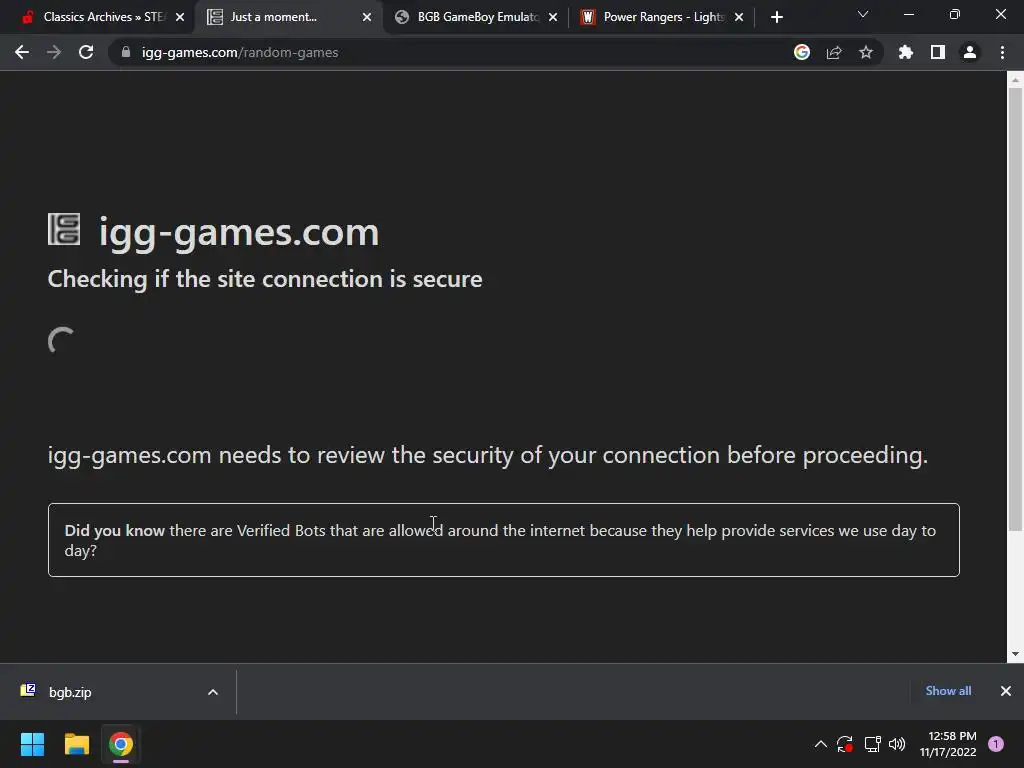The height and width of the screenshot is (768, 1024).
Task: Go forward to the next page
Action: [x=54, y=52]
